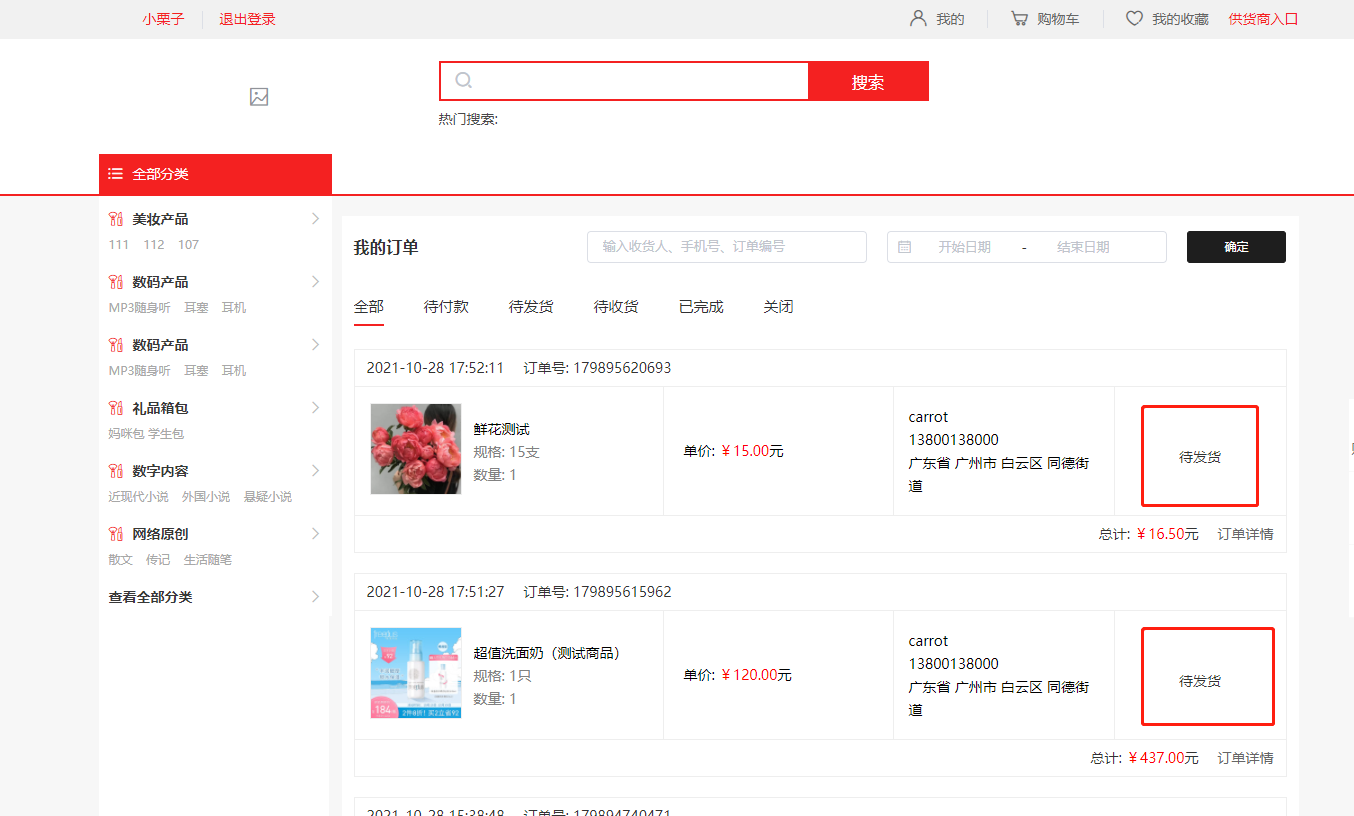Open the 鲜花测试 product thumbnail
Viewport: 1354px width, 816px height.
(416, 449)
